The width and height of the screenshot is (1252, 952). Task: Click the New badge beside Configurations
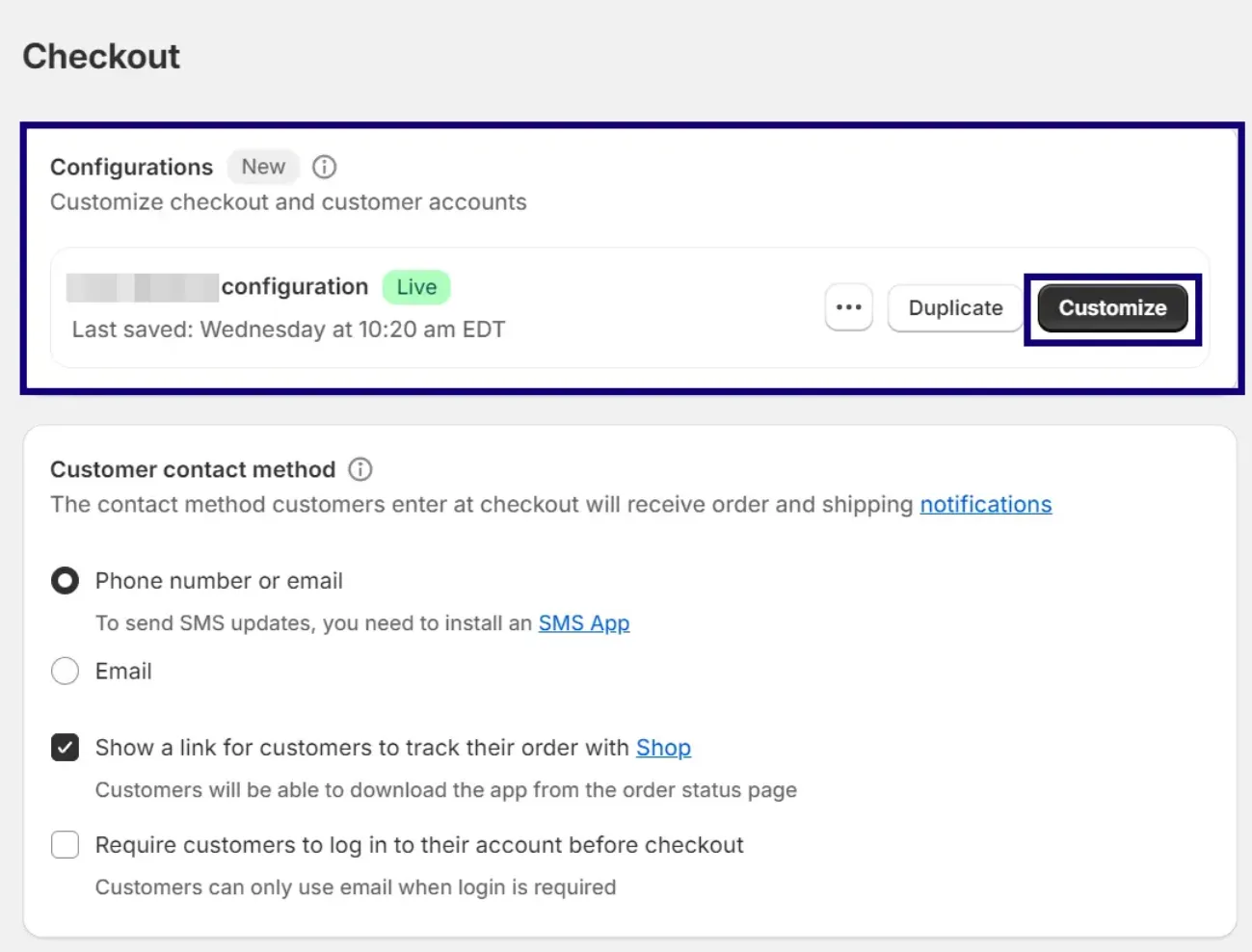pos(263,167)
